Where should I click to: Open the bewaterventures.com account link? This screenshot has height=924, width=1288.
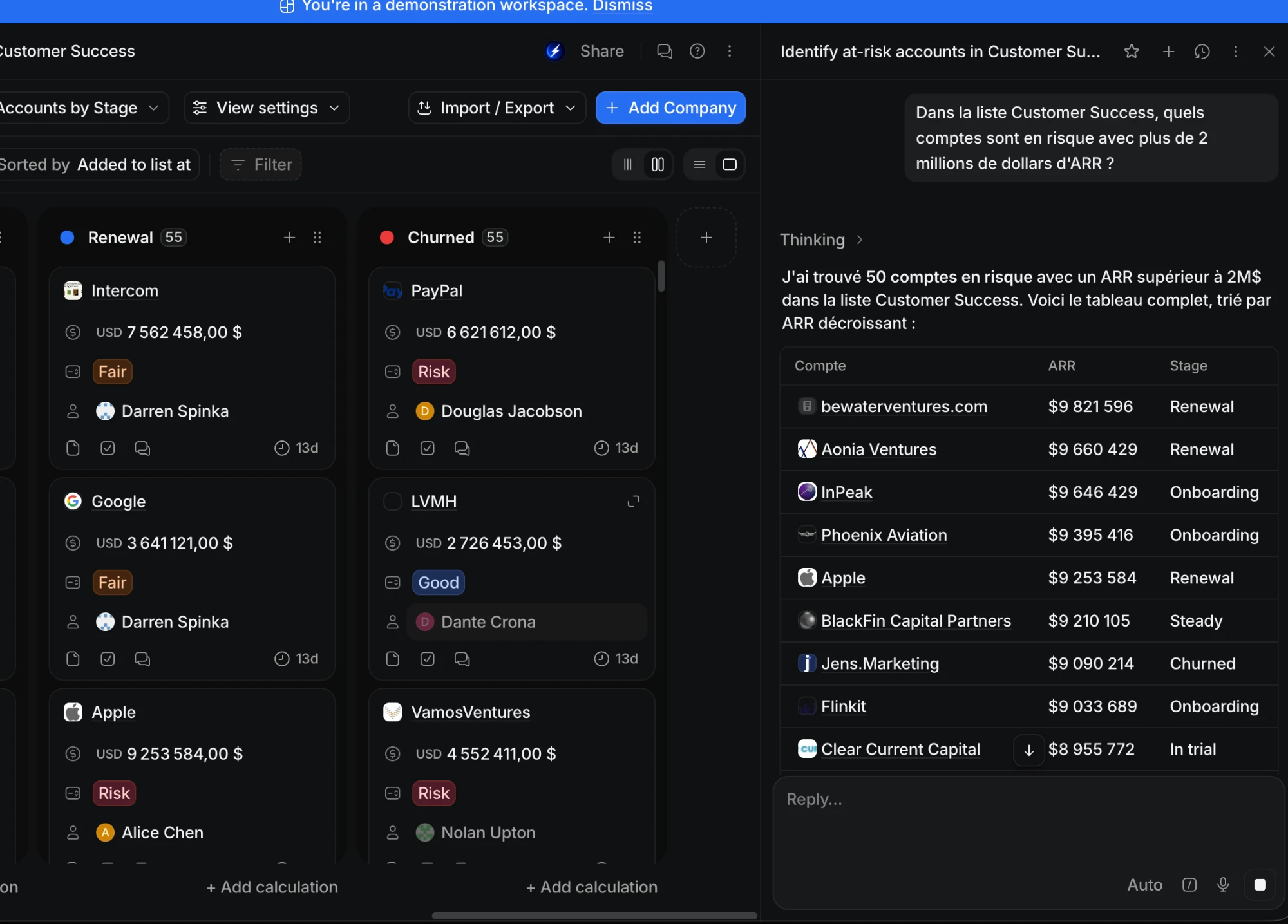[x=904, y=407]
